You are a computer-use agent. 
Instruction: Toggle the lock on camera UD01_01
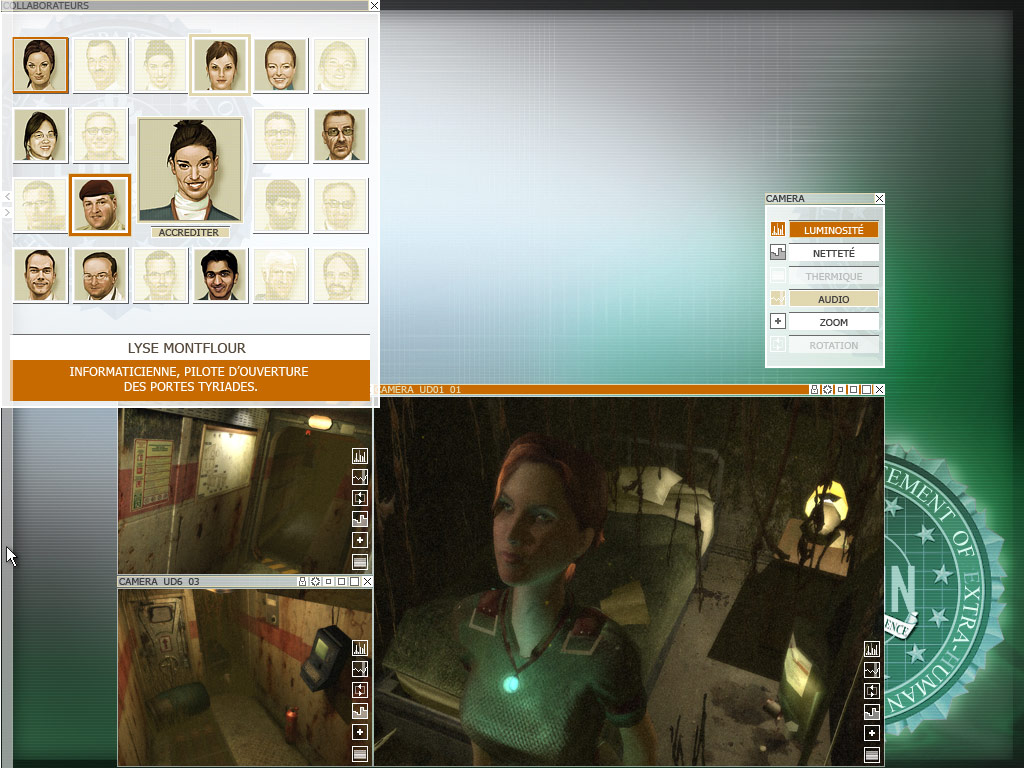click(814, 390)
